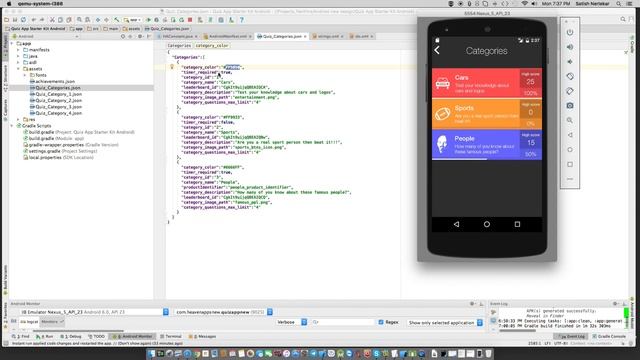The width and height of the screenshot is (640, 360).
Task: Click the Find magnifier toolbar icon
Action: tap(79, 20)
